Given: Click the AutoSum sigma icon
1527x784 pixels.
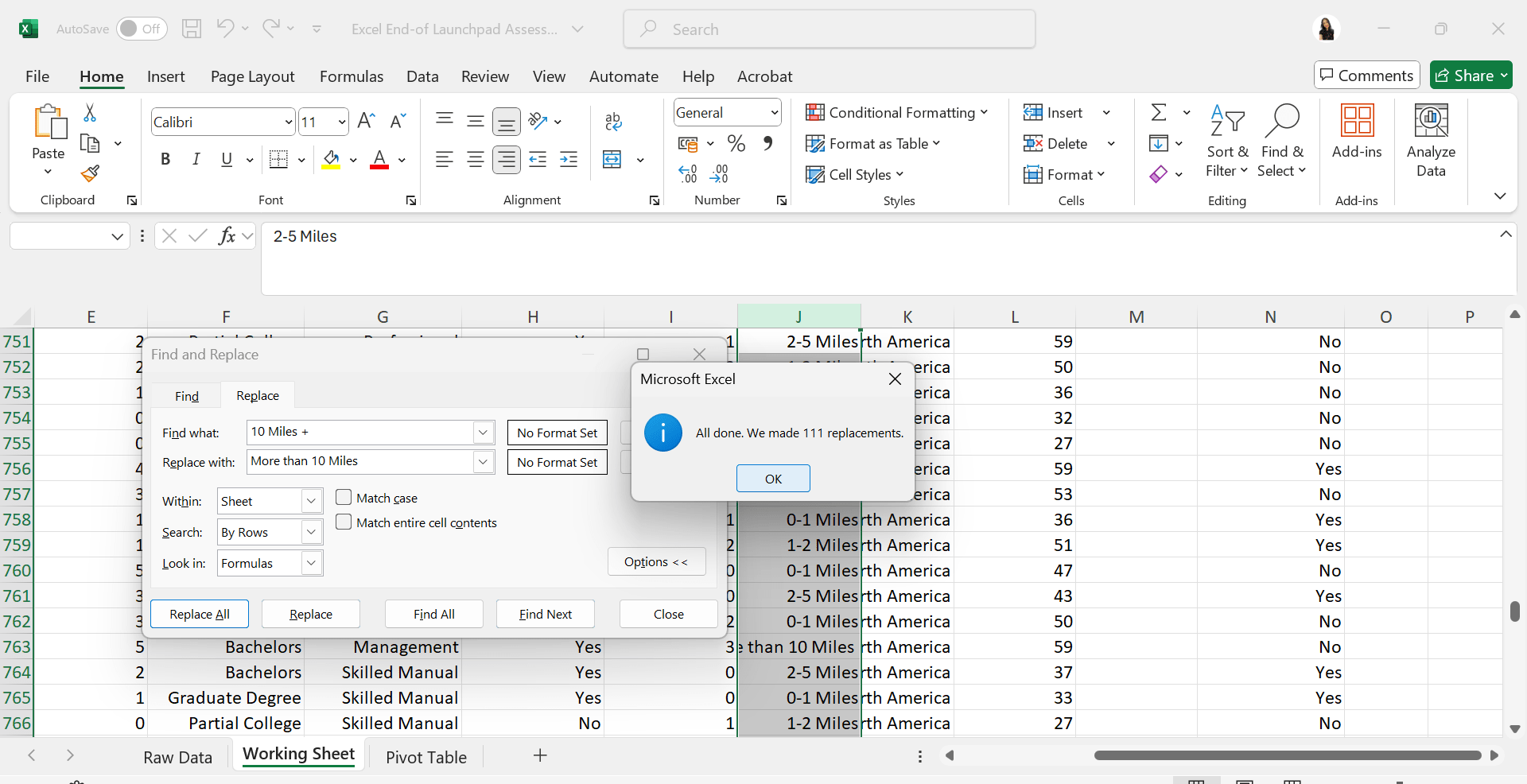Looking at the screenshot, I should click(x=1159, y=113).
